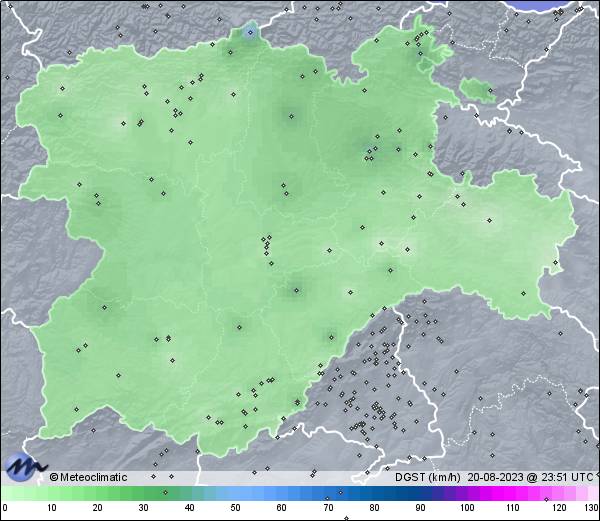Viewport: 600px width, 521px height.
Task: Pick the dark navy color above scale label 90
Action: pyautogui.click(x=420, y=493)
